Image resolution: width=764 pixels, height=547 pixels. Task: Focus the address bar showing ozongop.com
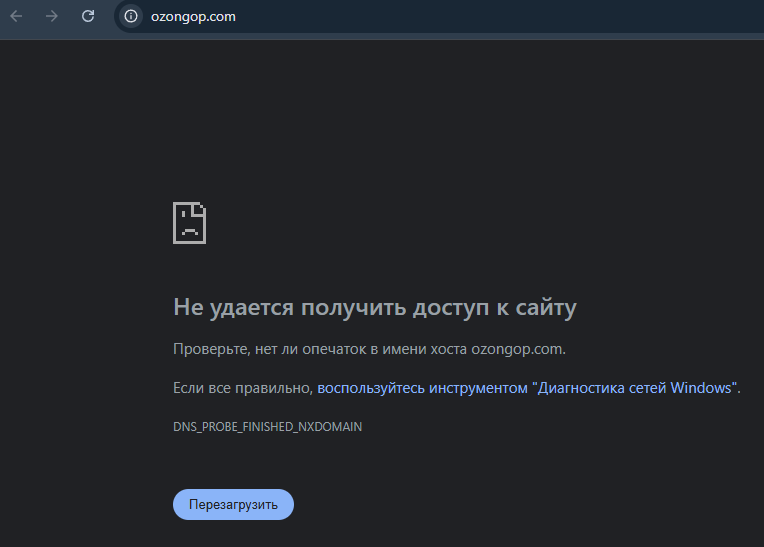coord(439,17)
